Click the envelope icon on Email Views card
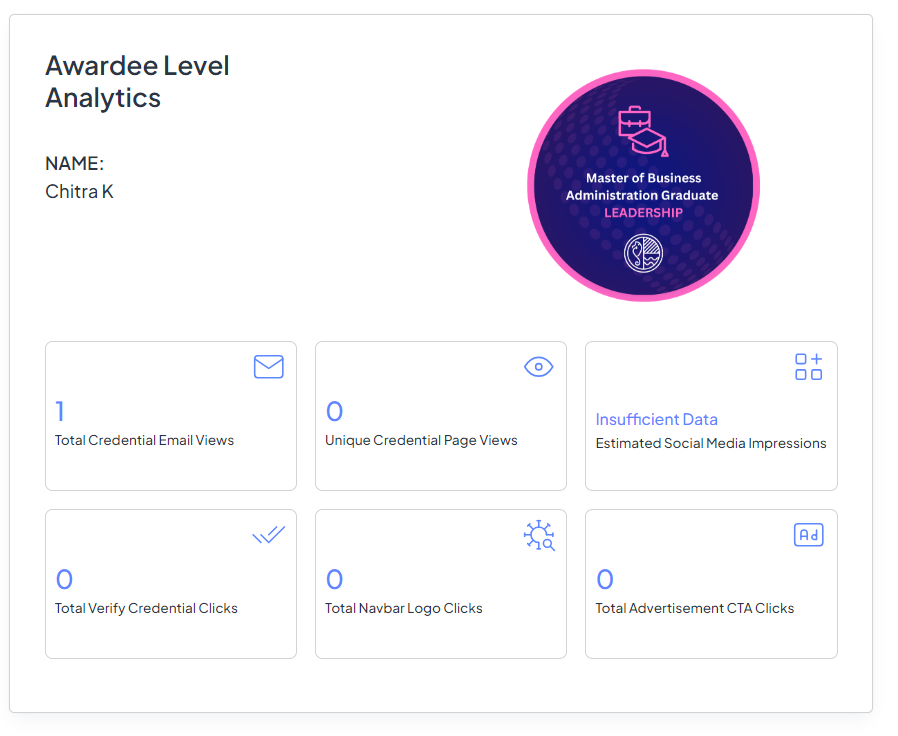The height and width of the screenshot is (736, 898). click(269, 367)
